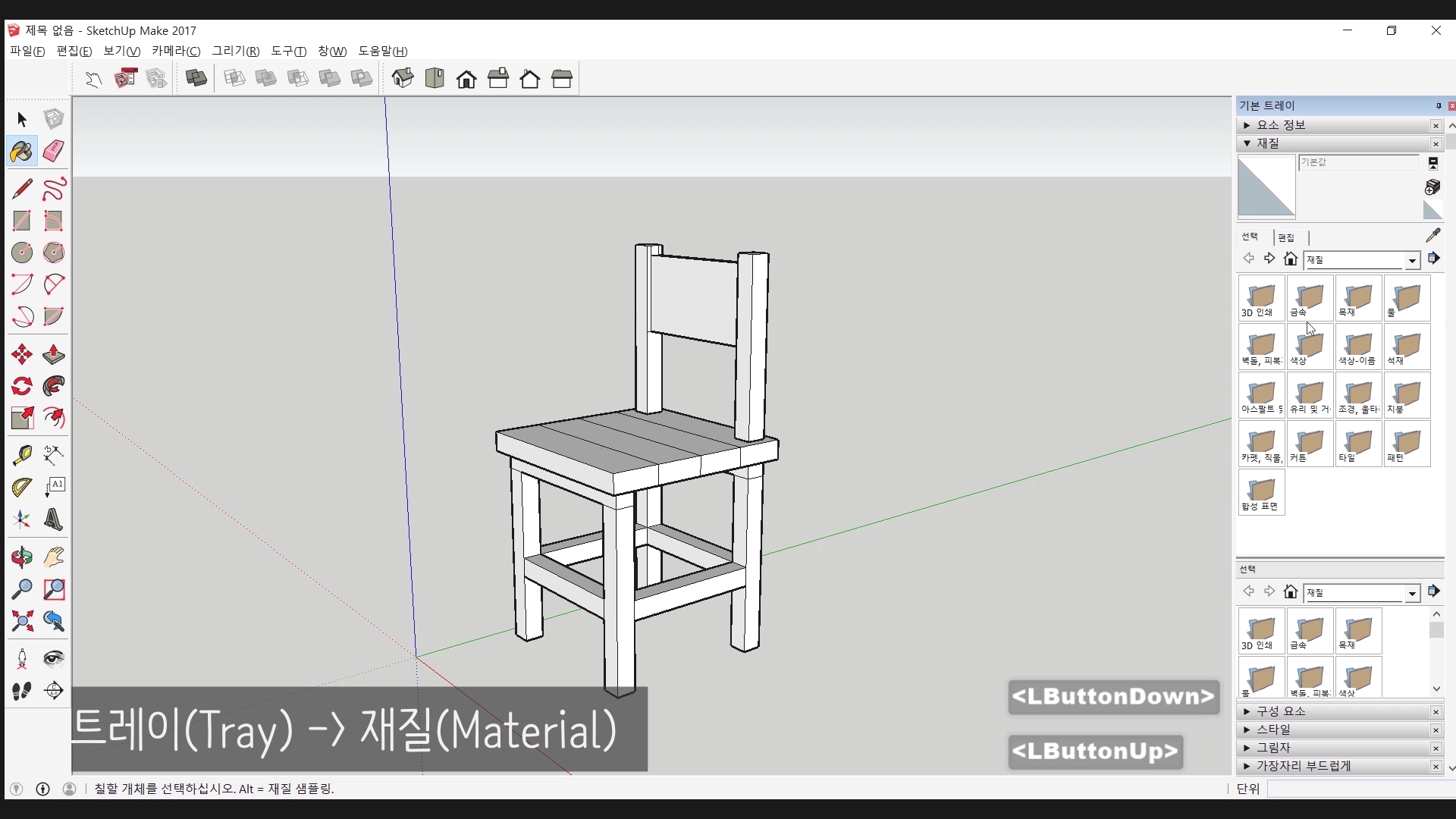Toggle secondary selection pane display button

1432,163
